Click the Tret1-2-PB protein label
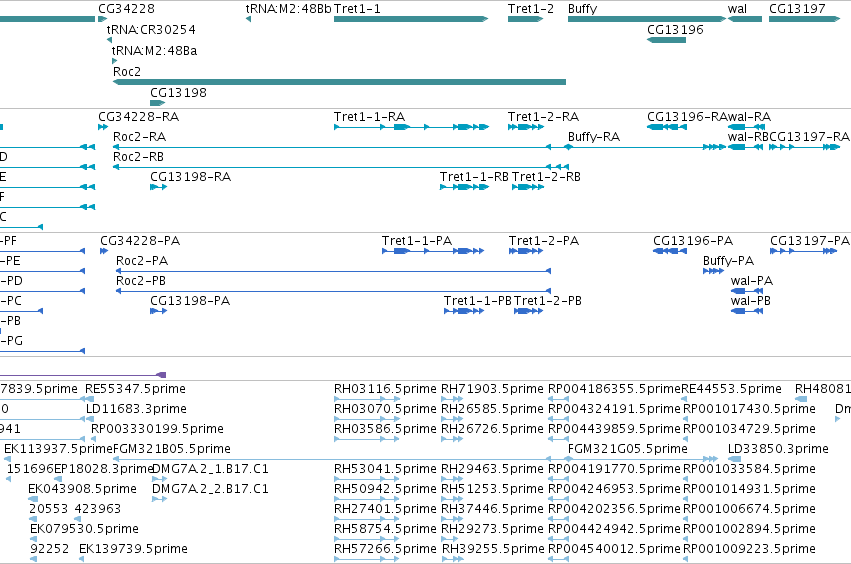Viewport: 851px width, 564px height. pyautogui.click(x=548, y=301)
